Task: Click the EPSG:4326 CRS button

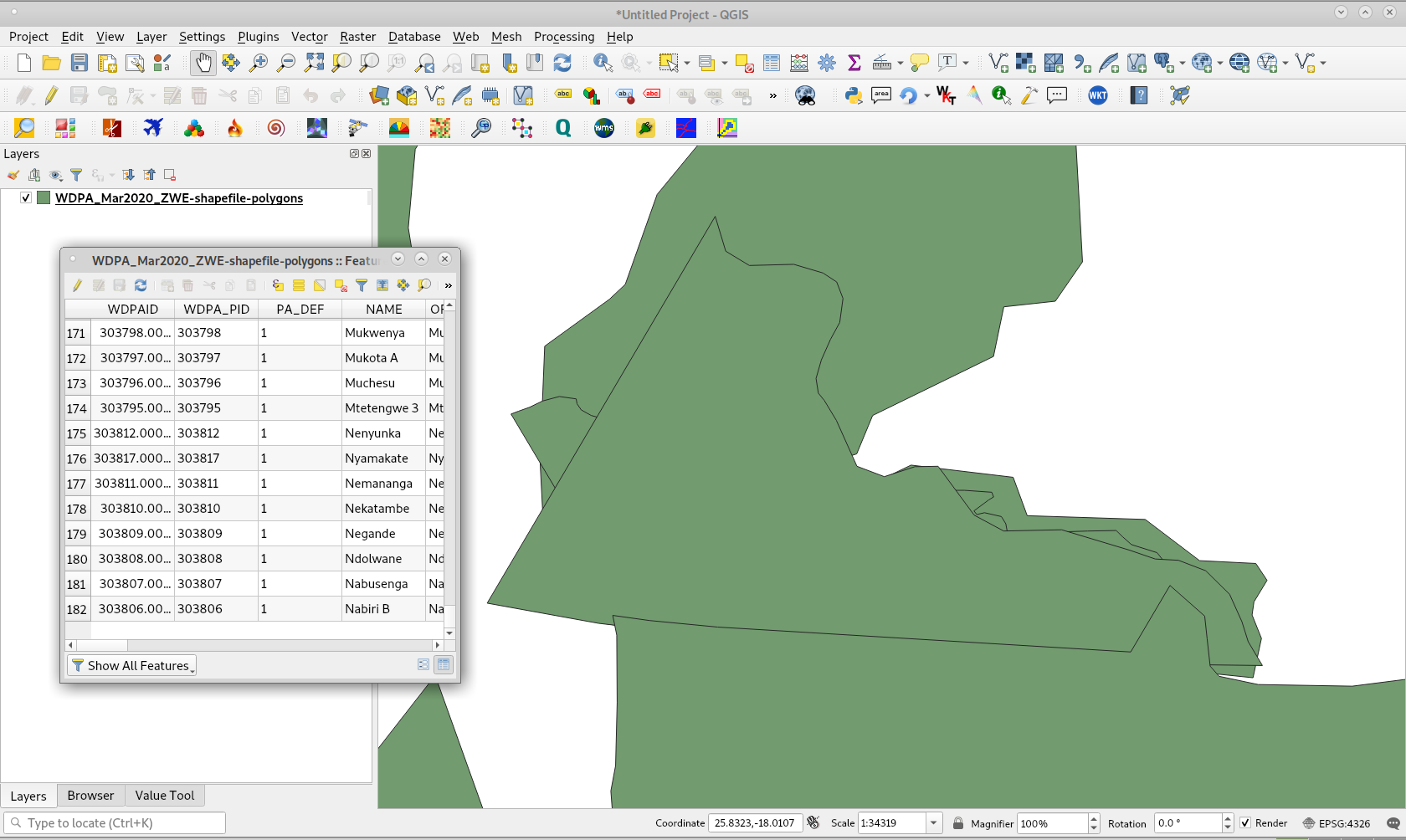Action: point(1336,823)
